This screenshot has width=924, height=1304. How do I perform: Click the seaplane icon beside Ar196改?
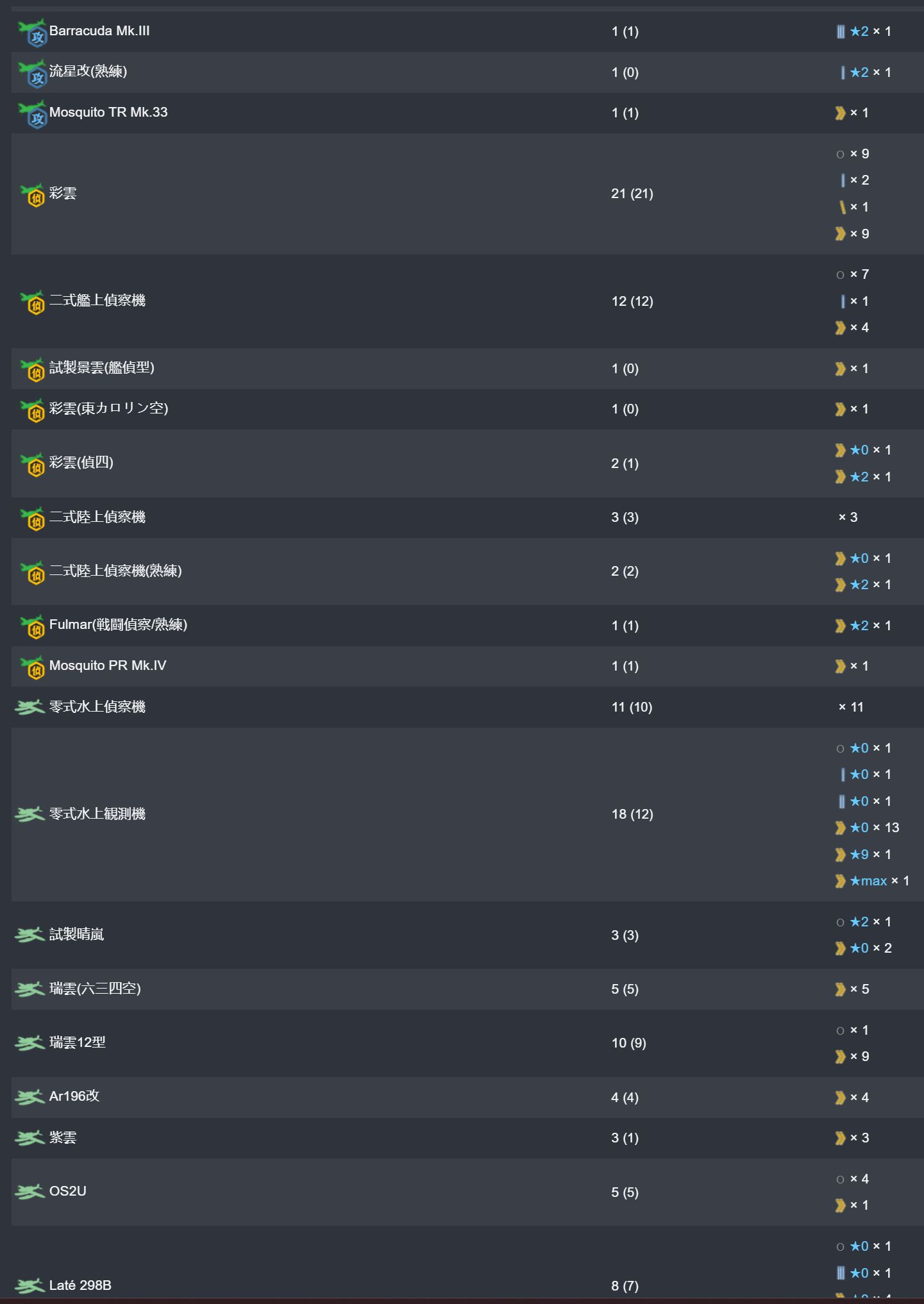(29, 1097)
